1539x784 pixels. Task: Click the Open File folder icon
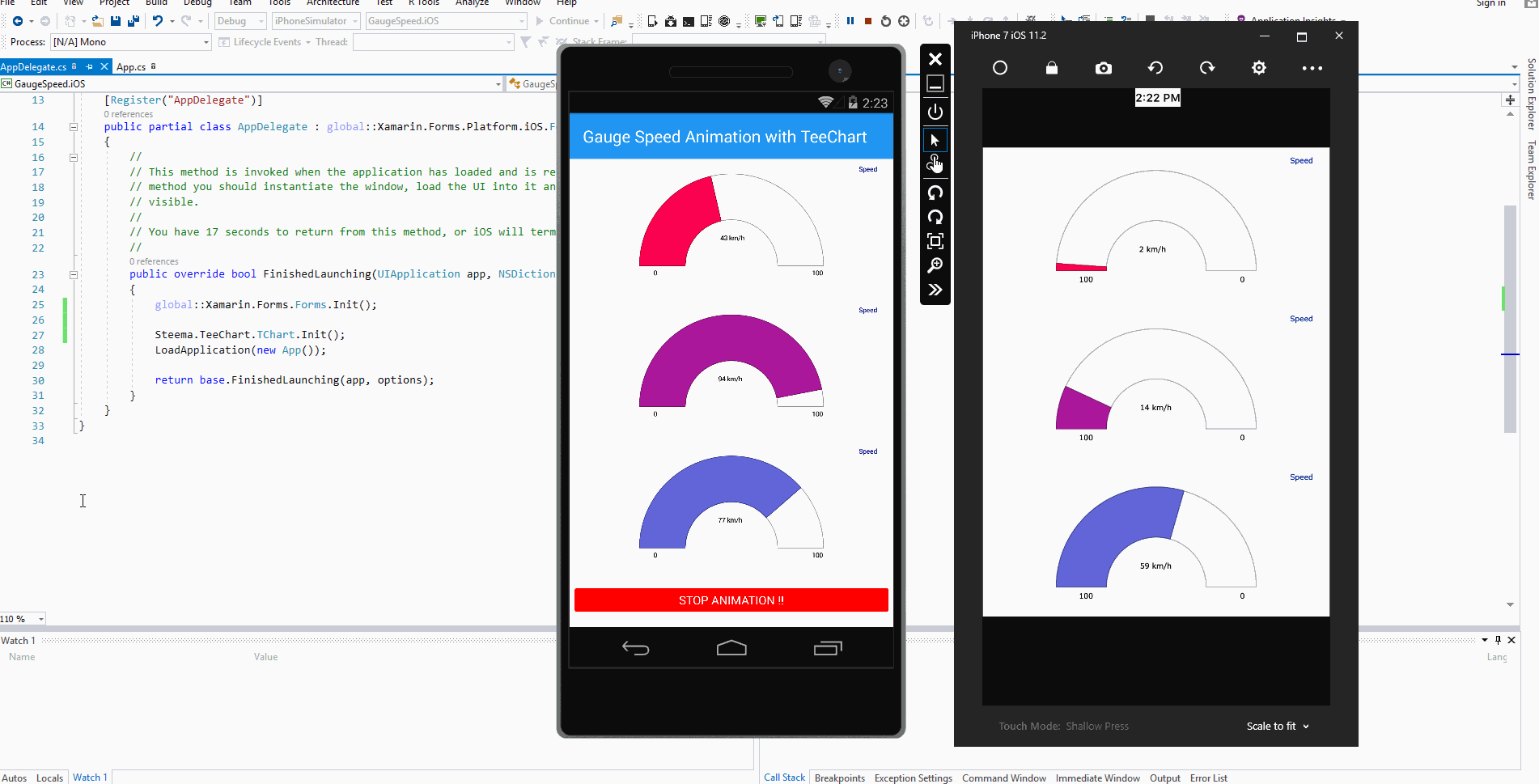[x=97, y=21]
